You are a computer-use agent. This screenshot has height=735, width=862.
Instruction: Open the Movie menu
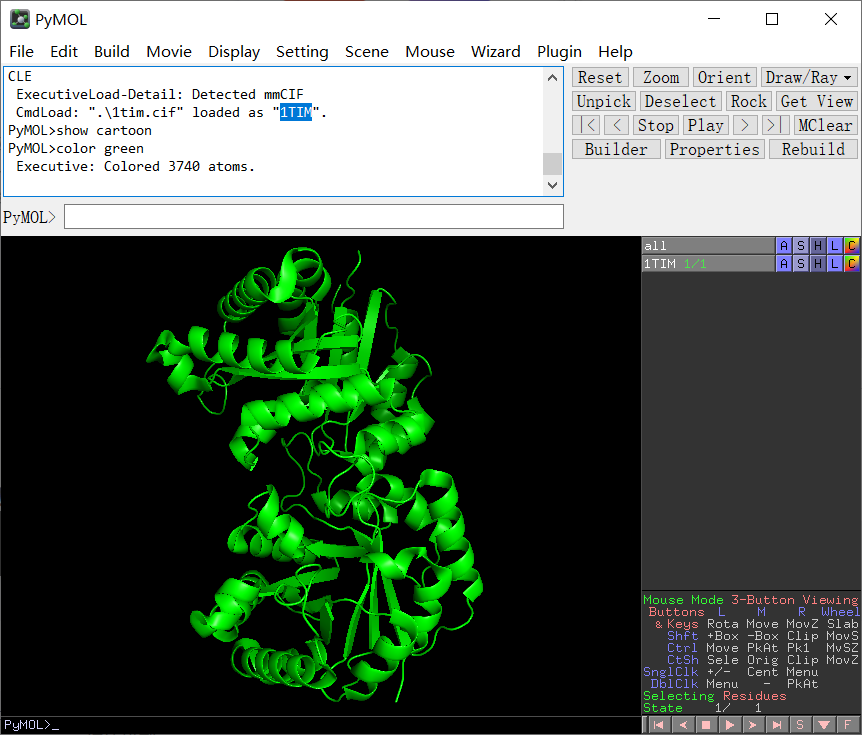click(x=169, y=52)
